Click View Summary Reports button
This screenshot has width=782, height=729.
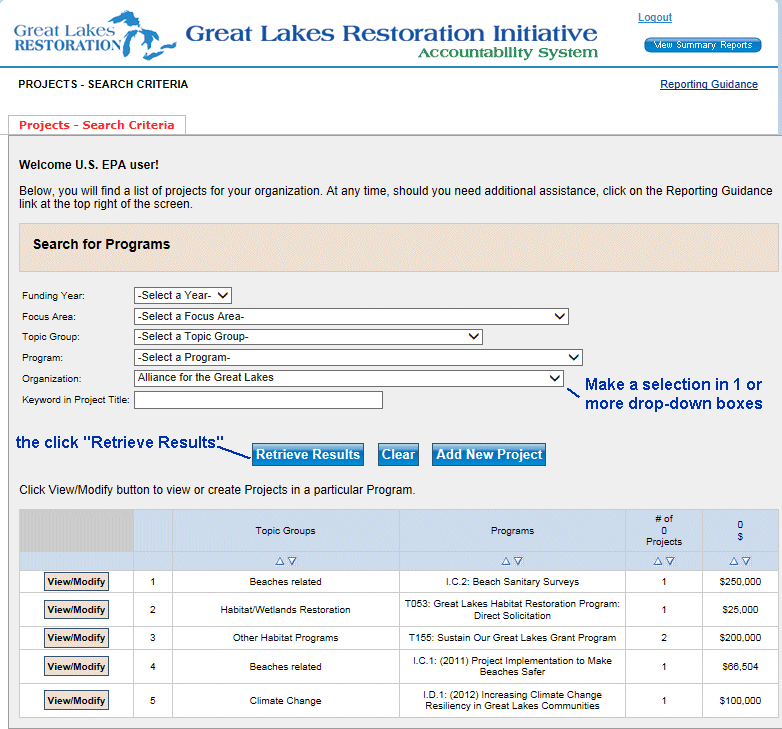point(703,45)
